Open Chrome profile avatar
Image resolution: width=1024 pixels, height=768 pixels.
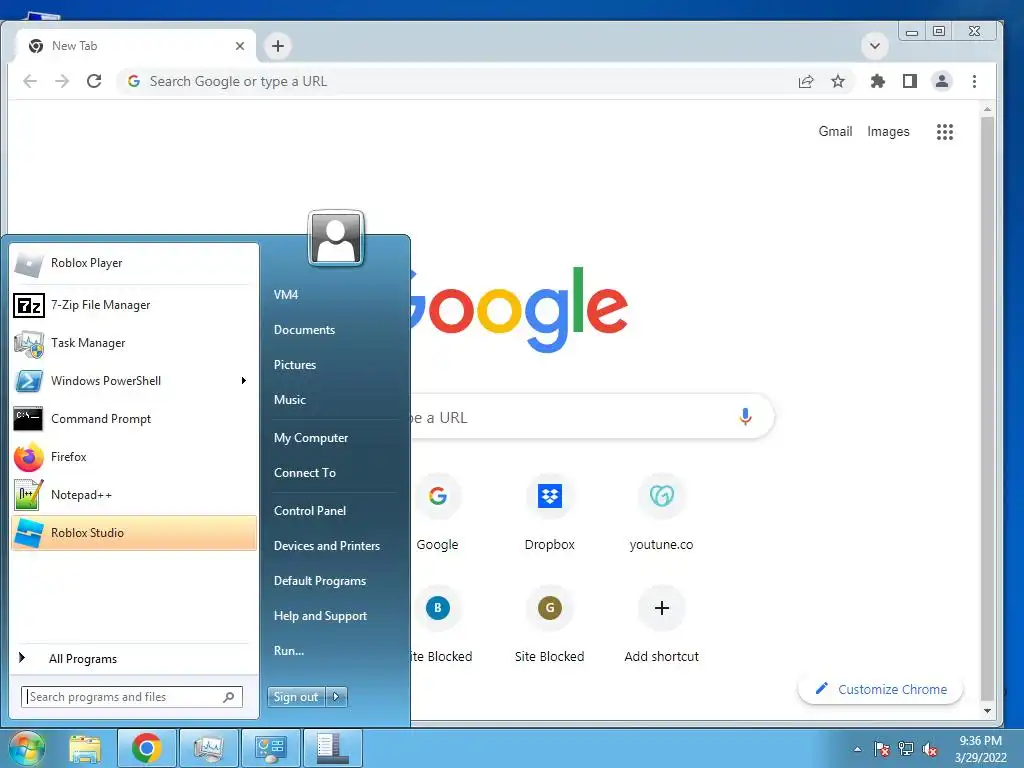[942, 81]
